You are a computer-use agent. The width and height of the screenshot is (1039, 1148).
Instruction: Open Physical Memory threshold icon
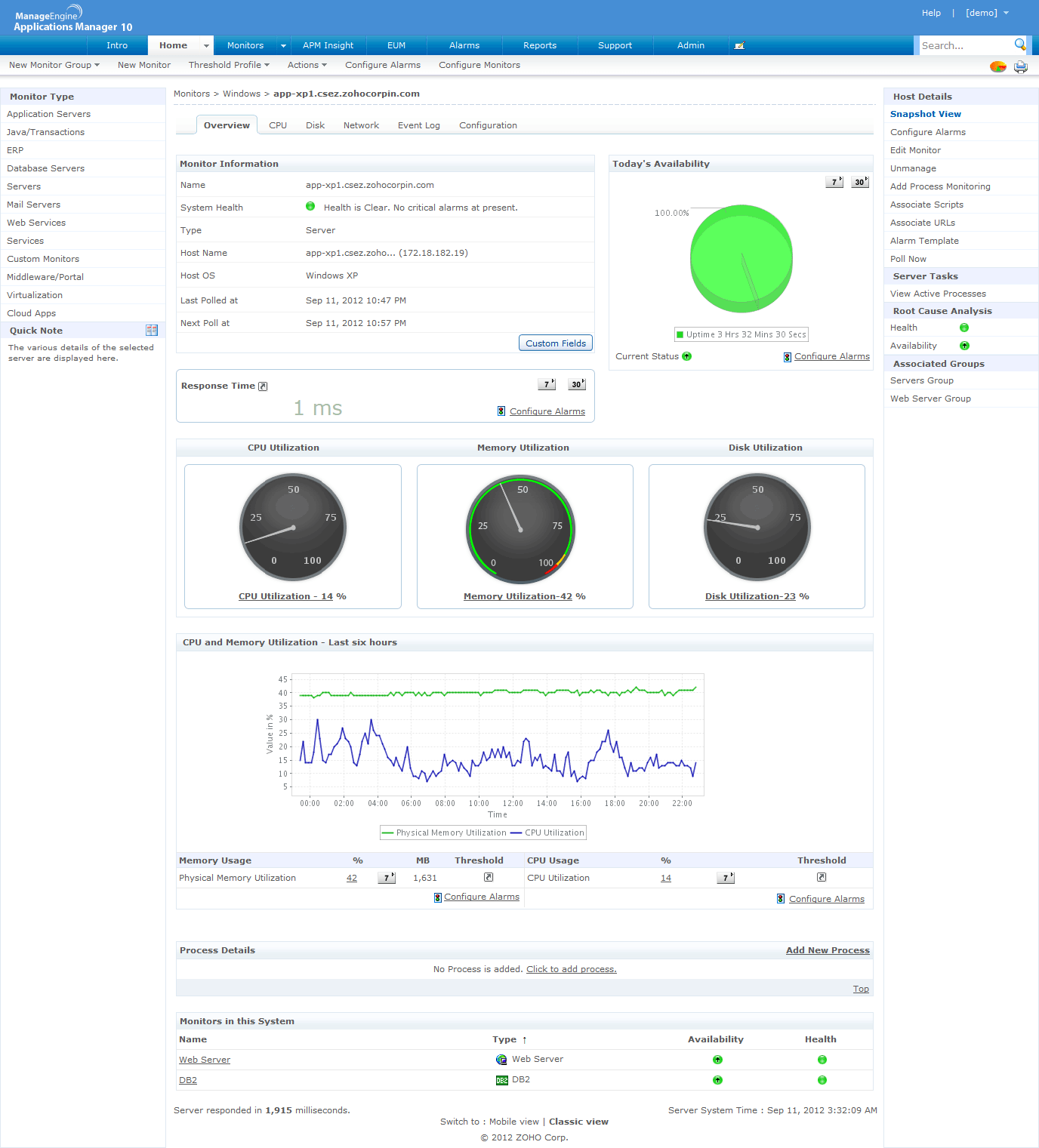click(489, 877)
